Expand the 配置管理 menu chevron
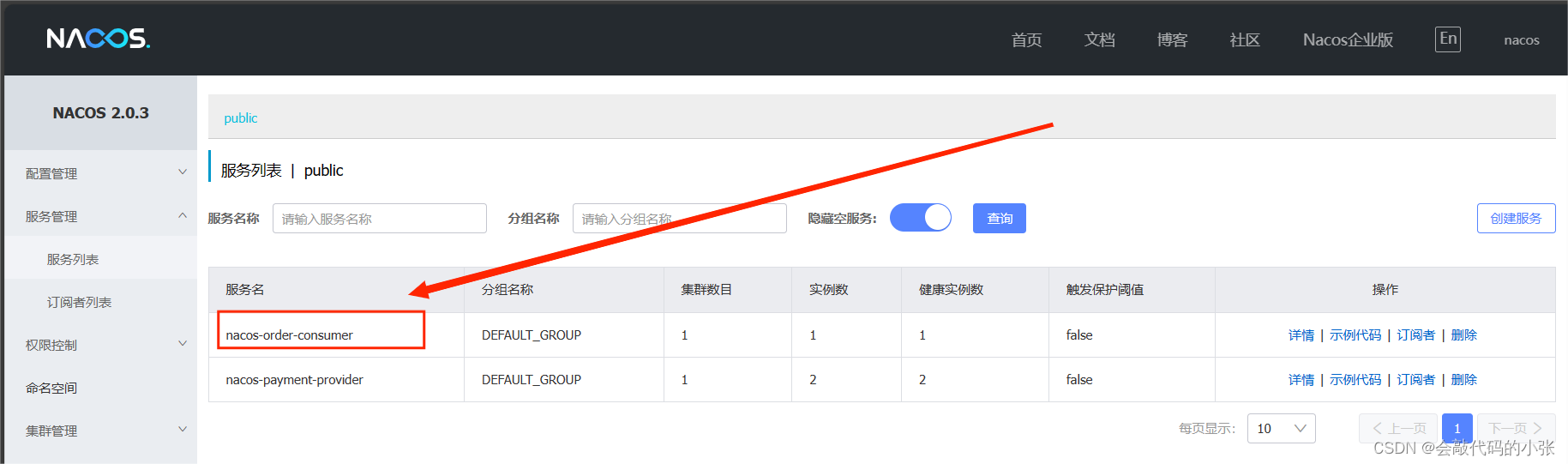The width and height of the screenshot is (1568, 464). [183, 172]
